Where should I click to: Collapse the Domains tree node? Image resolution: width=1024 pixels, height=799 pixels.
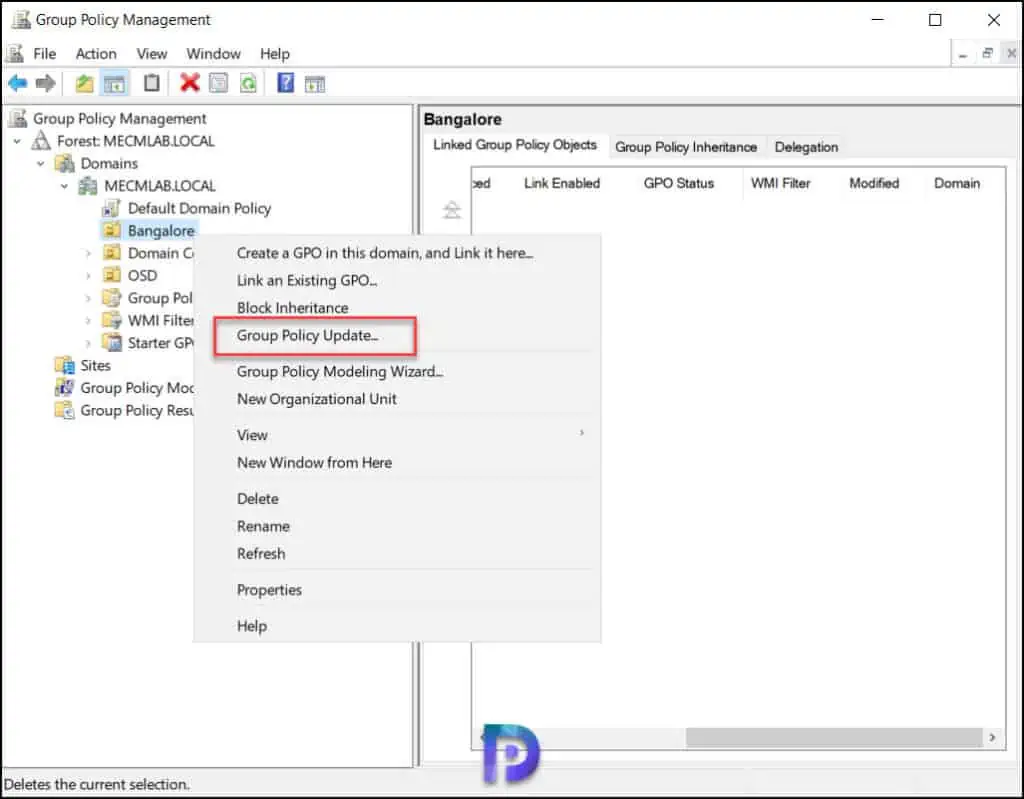coord(40,163)
